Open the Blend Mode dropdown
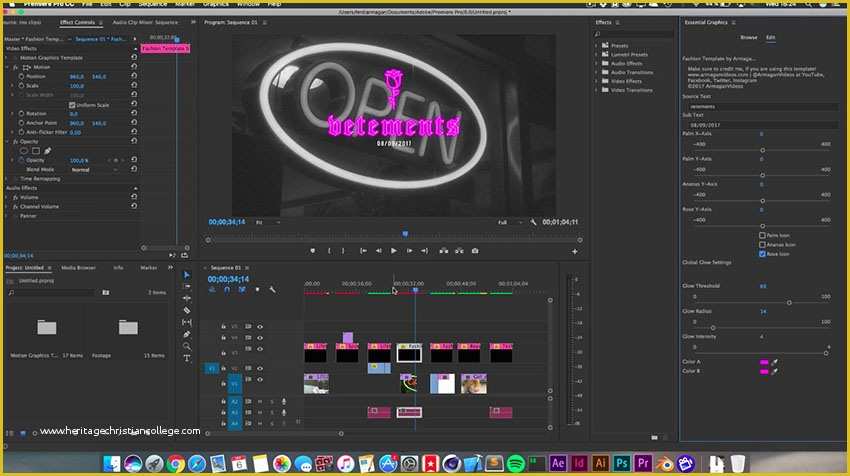The image size is (850, 476). tap(94, 170)
